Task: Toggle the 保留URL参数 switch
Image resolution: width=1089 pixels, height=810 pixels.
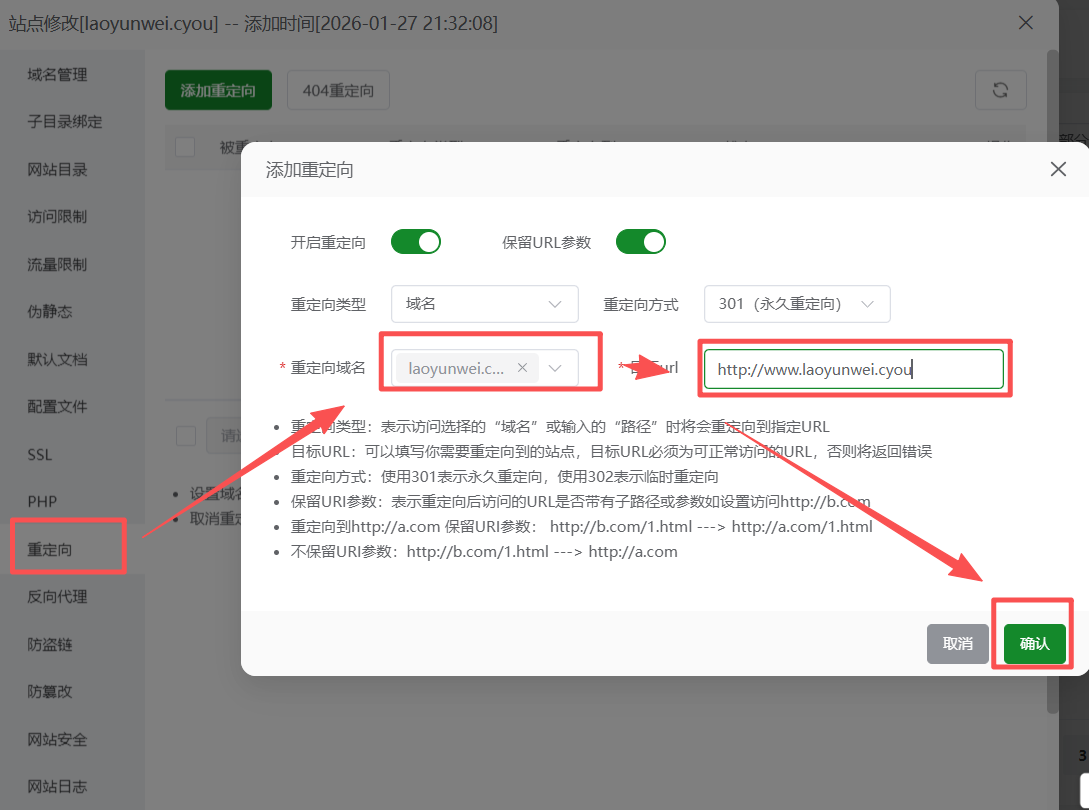Action: 640,242
